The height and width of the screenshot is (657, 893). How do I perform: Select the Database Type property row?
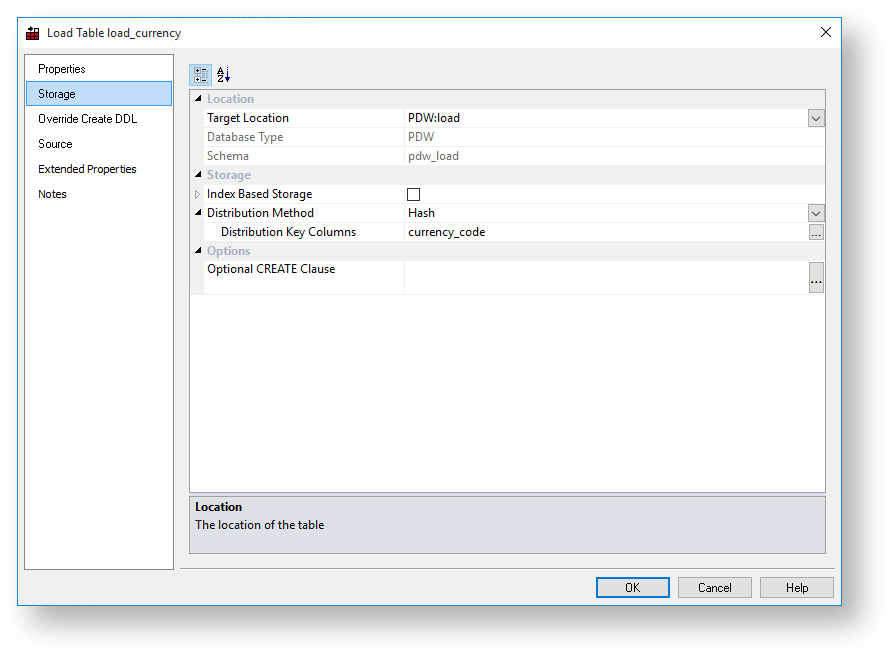click(514, 137)
